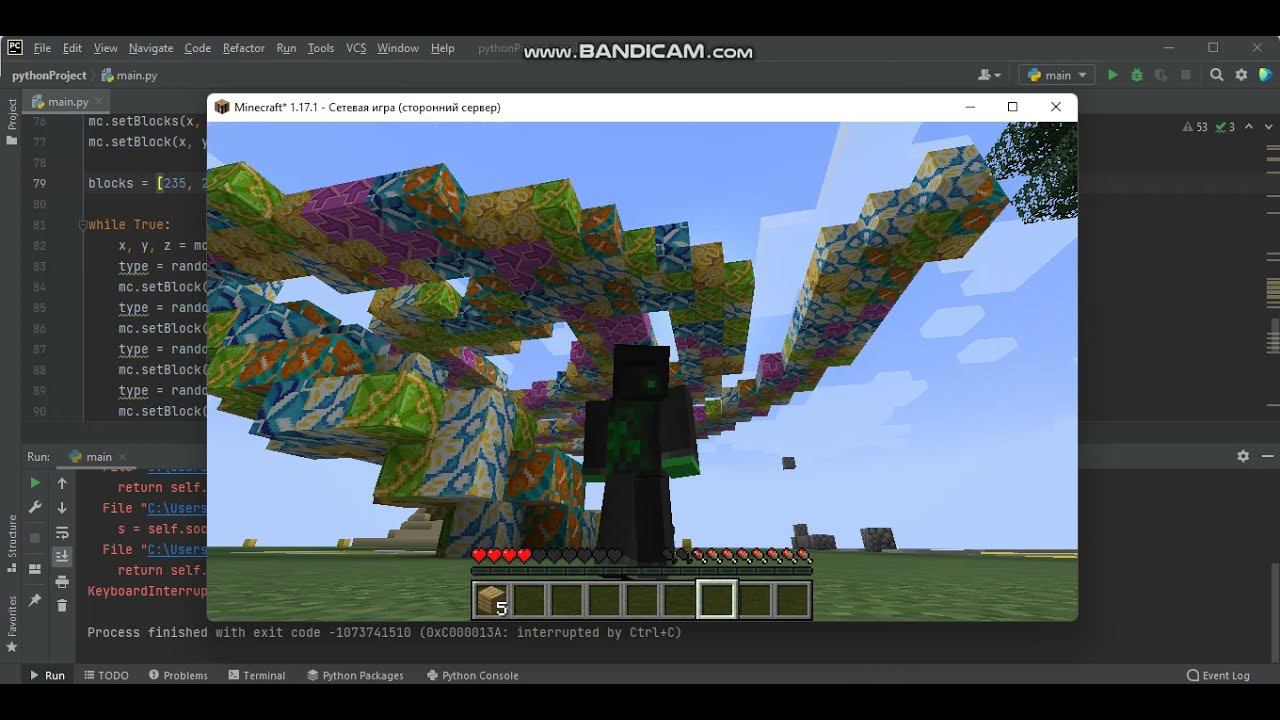
Task: Open the Window menu
Action: tap(397, 48)
